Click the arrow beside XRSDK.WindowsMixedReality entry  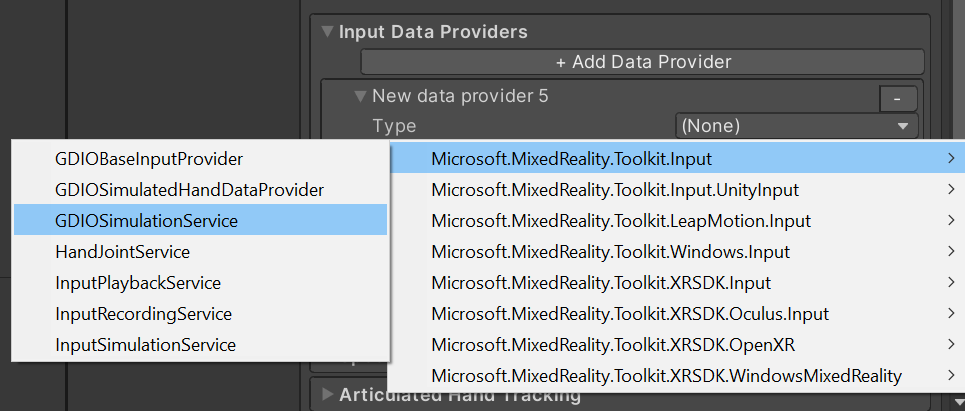coord(952,375)
